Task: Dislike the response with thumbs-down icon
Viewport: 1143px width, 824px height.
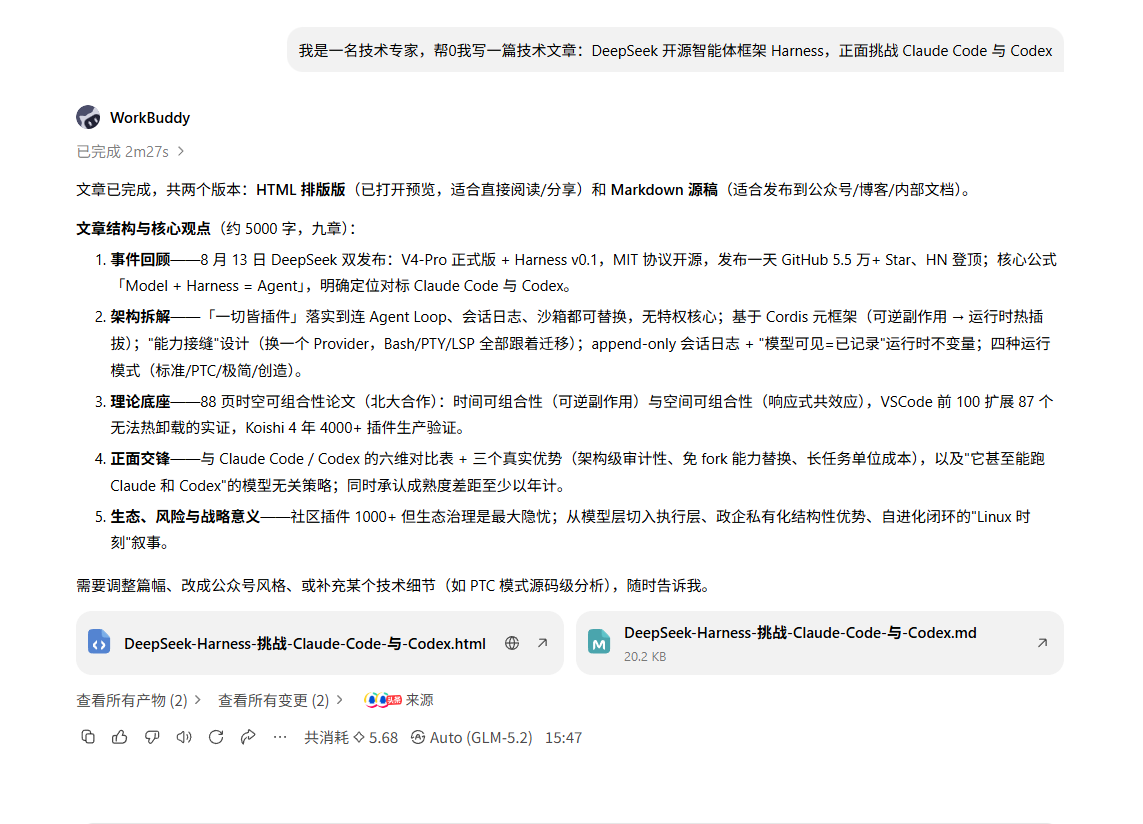Action: tap(152, 737)
